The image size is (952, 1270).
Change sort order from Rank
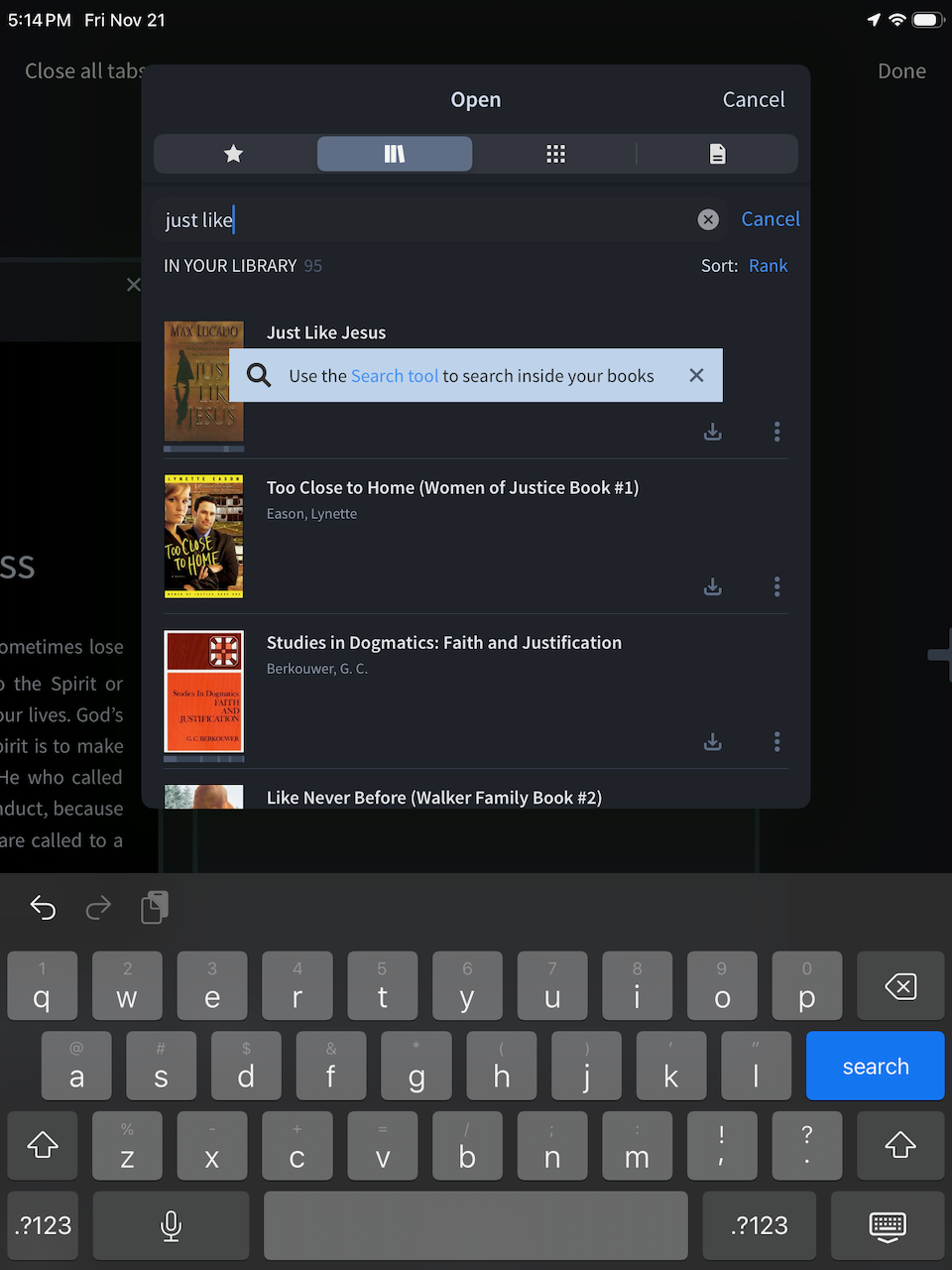pyautogui.click(x=768, y=266)
